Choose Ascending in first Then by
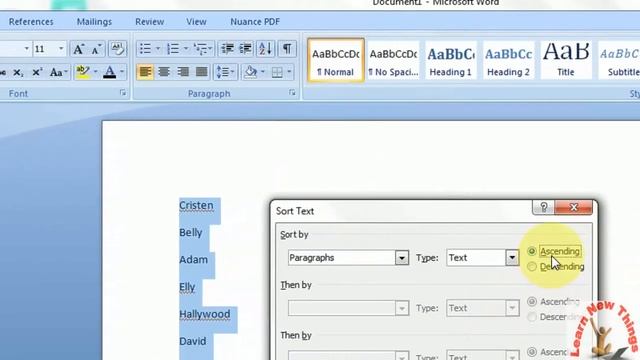640x360 pixels. [553, 302]
